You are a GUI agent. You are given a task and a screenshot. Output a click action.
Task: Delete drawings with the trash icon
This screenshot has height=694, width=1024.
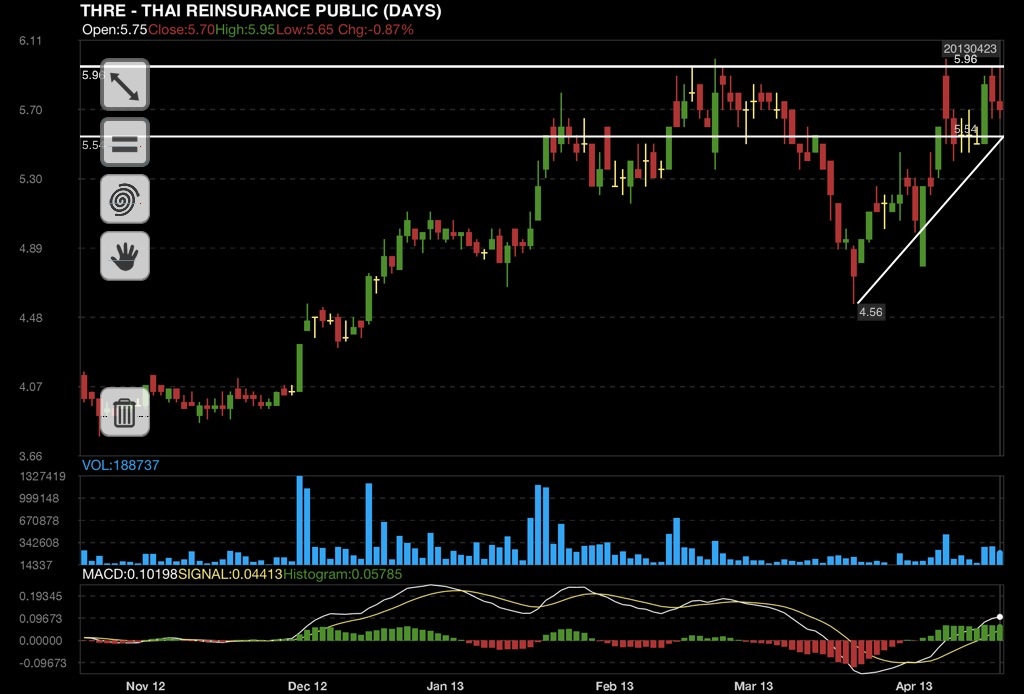point(124,412)
